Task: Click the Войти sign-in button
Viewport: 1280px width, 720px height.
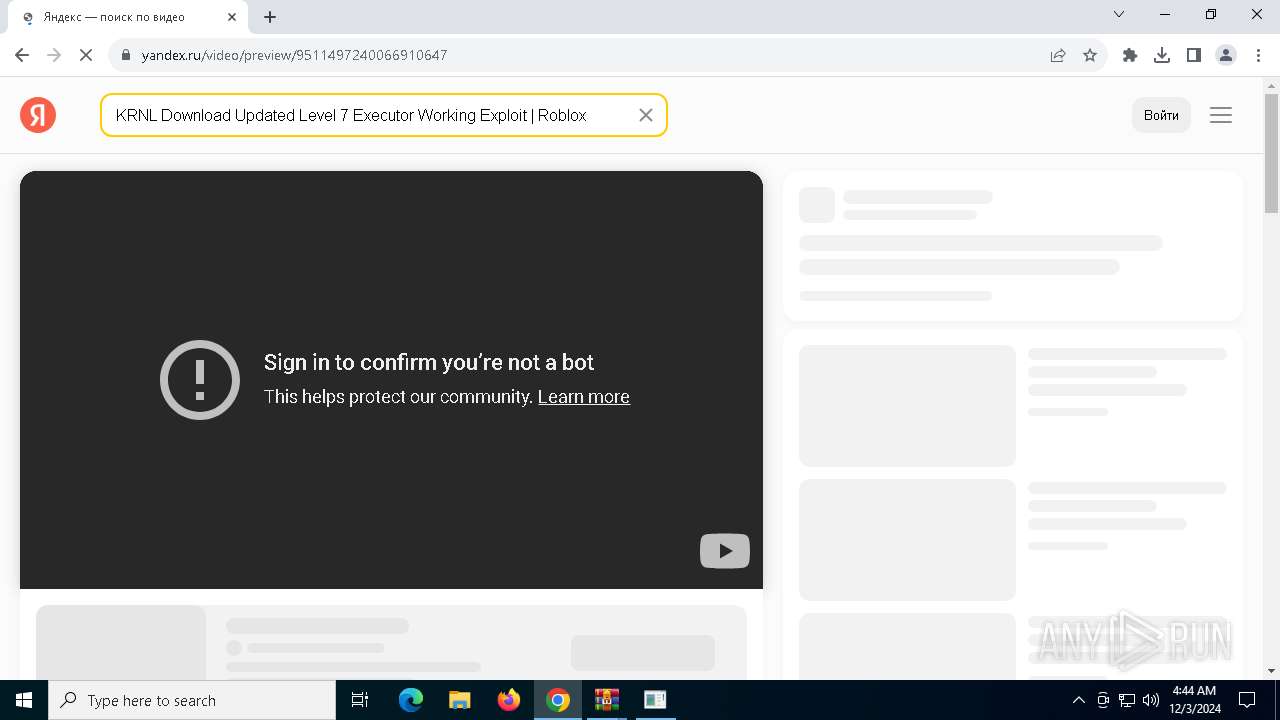Action: (x=1161, y=115)
